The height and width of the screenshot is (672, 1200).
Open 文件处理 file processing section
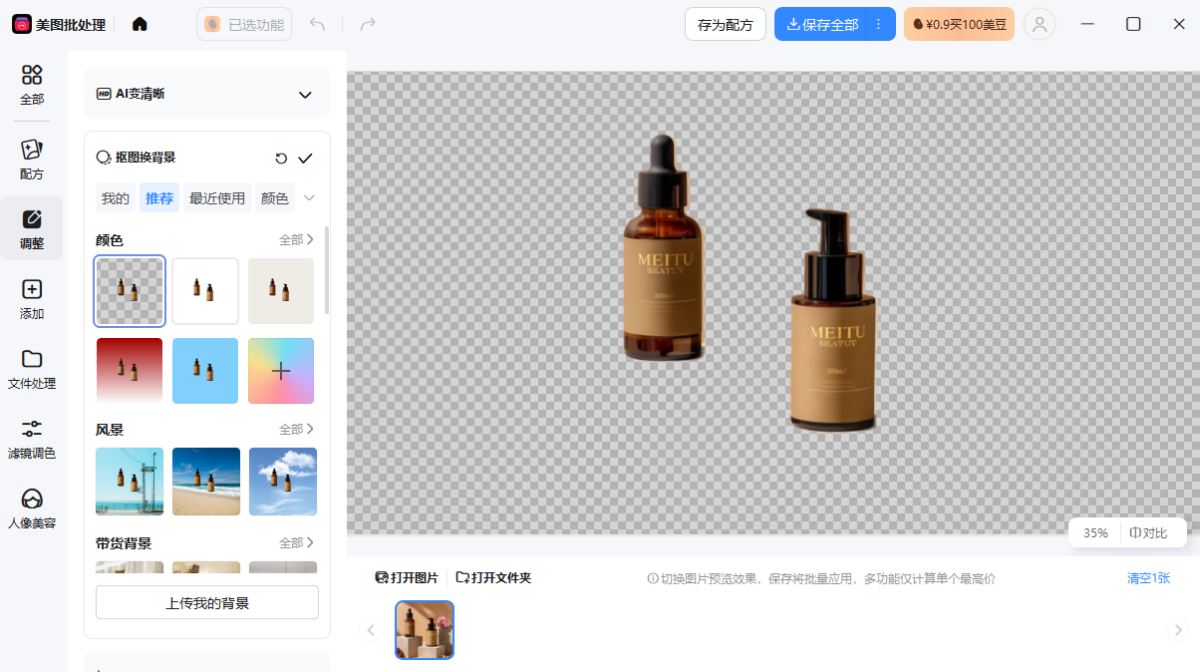tap(32, 368)
